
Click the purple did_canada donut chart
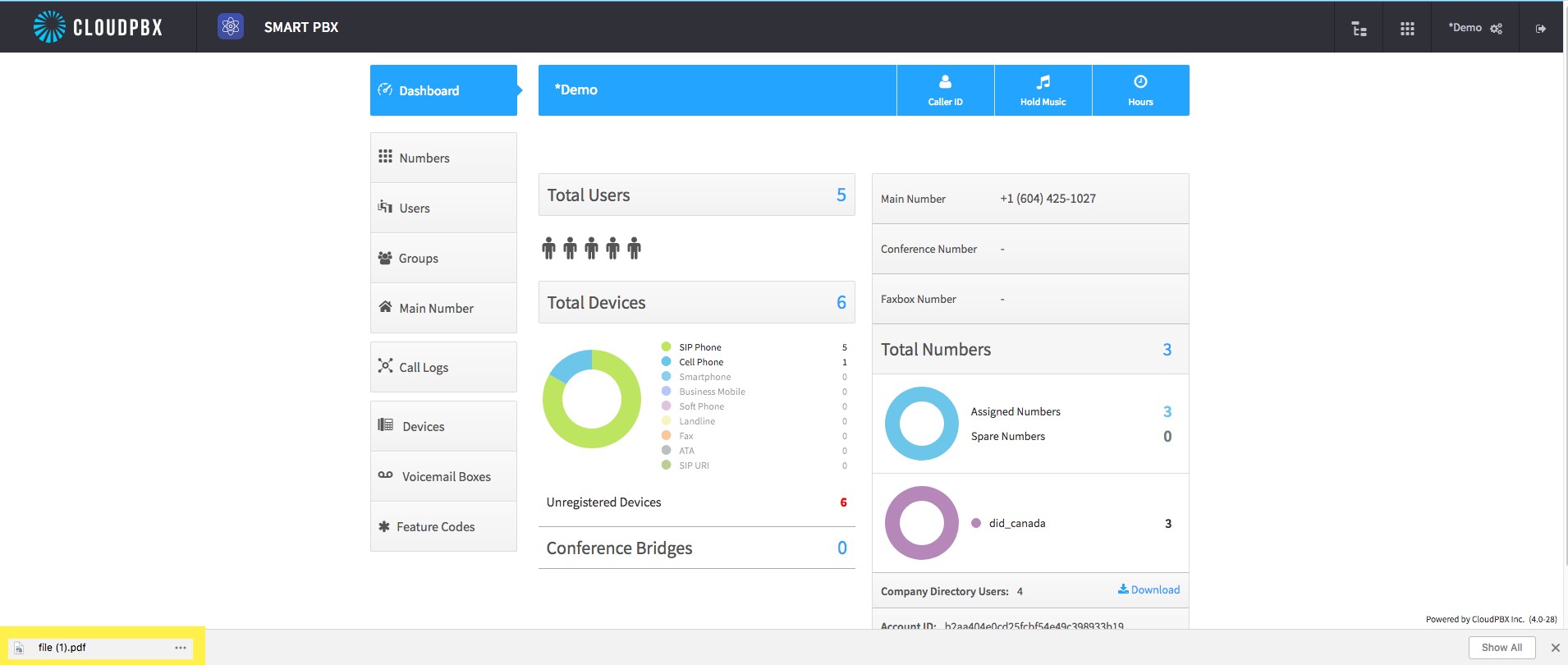[x=921, y=523]
